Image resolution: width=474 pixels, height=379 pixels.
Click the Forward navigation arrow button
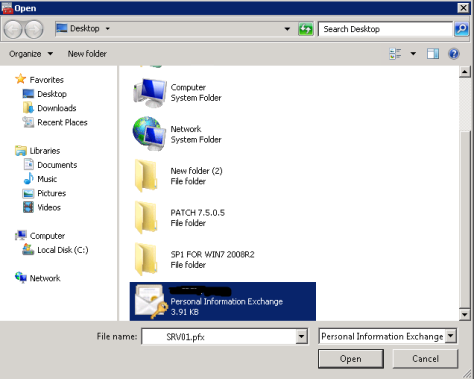pos(34,29)
